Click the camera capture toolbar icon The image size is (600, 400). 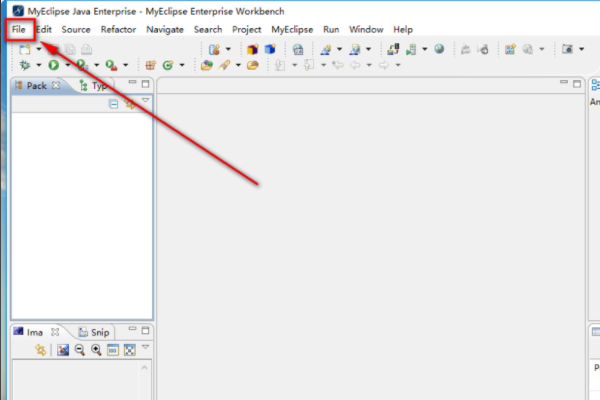pos(567,49)
